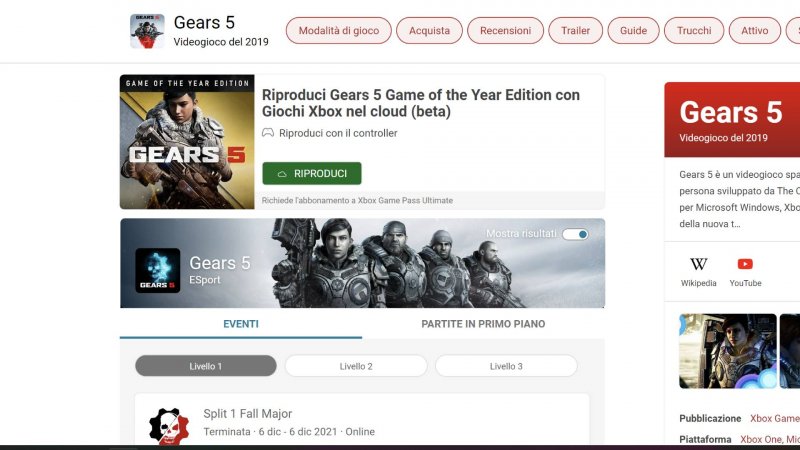Open the Recensioni chip
800x450 pixels.
[505, 31]
